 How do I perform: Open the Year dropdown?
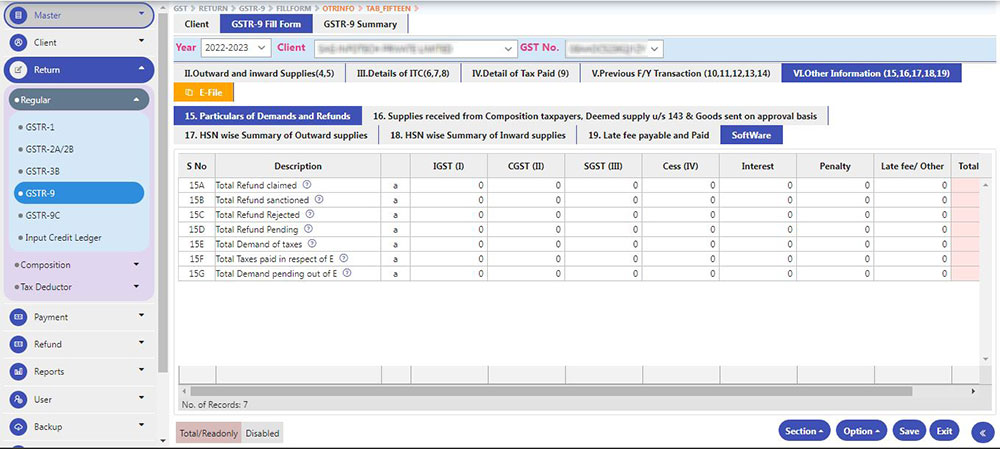[x=236, y=48]
